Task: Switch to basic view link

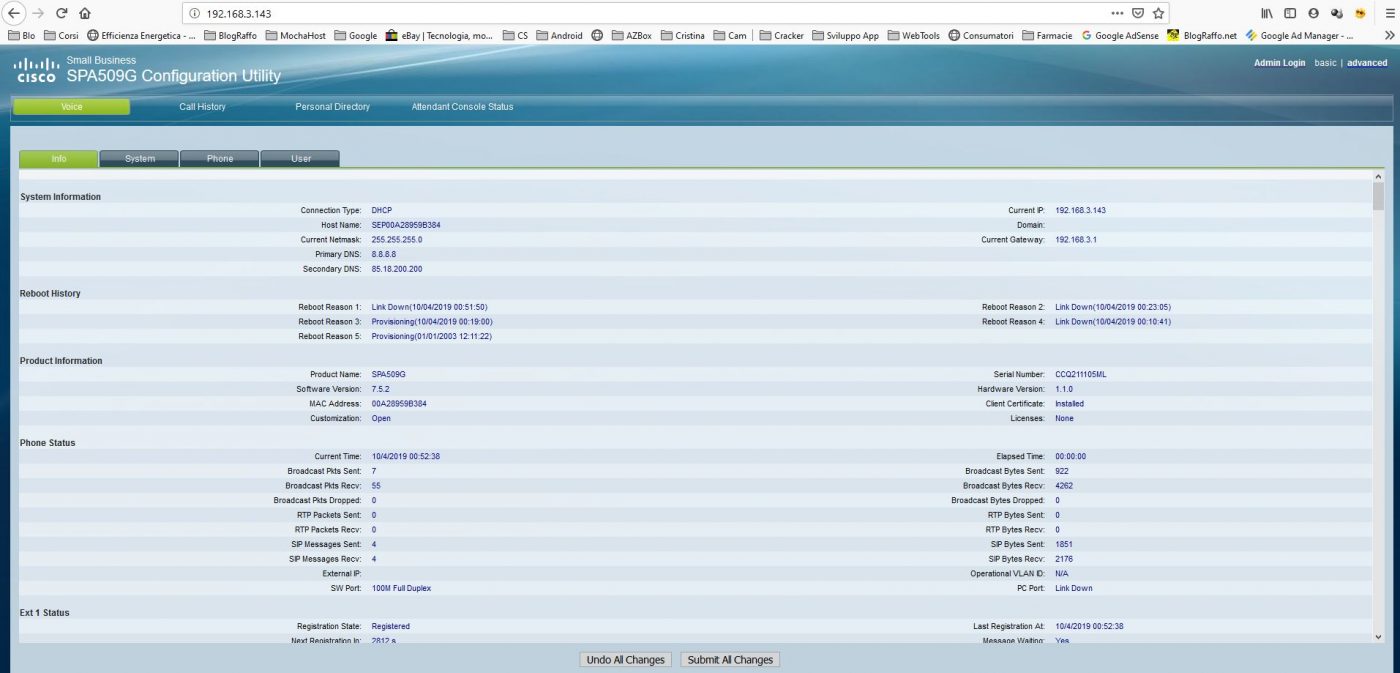Action: (1325, 63)
